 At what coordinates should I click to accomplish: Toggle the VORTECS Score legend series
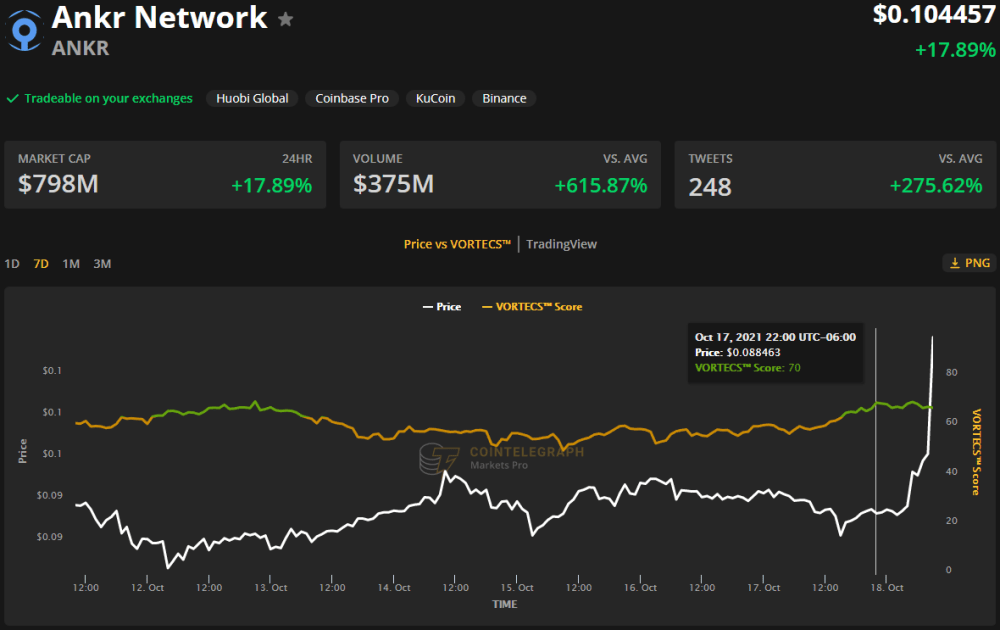pos(532,307)
